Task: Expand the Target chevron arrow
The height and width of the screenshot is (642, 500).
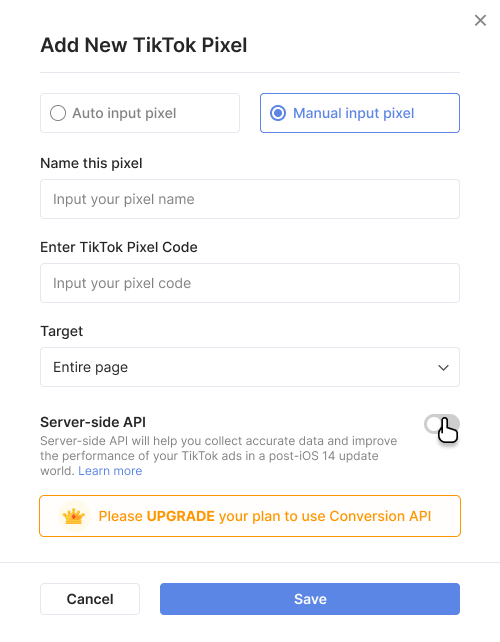Action: pos(443,368)
